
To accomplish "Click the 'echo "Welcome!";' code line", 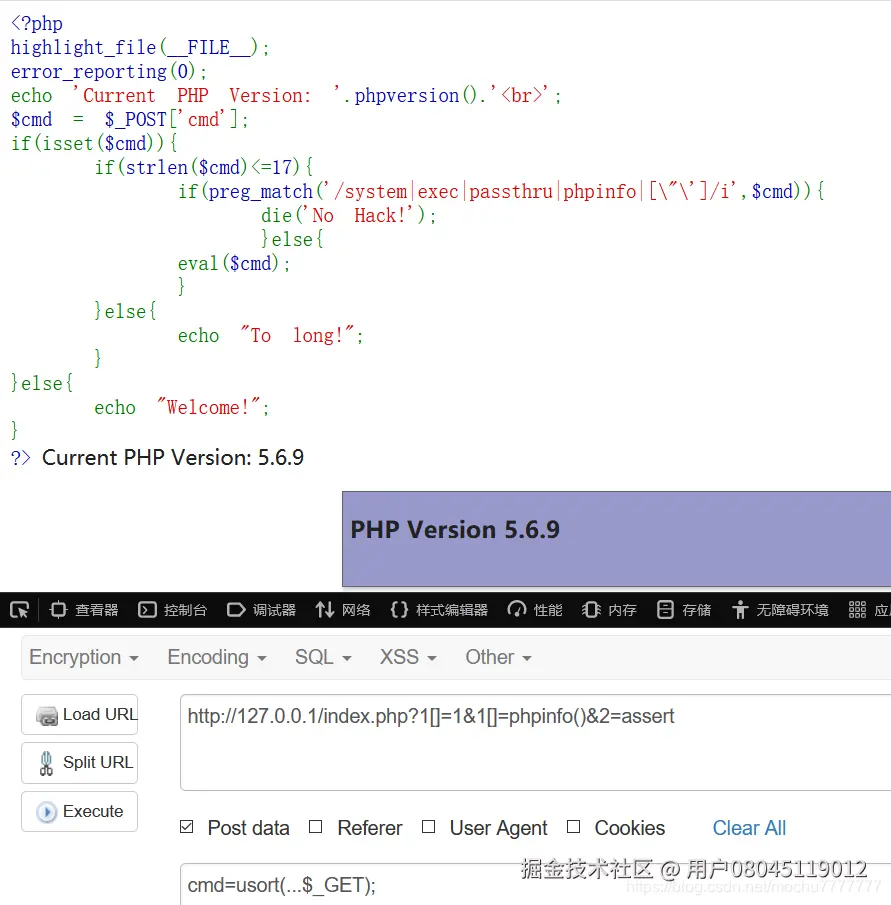I will coord(182,407).
